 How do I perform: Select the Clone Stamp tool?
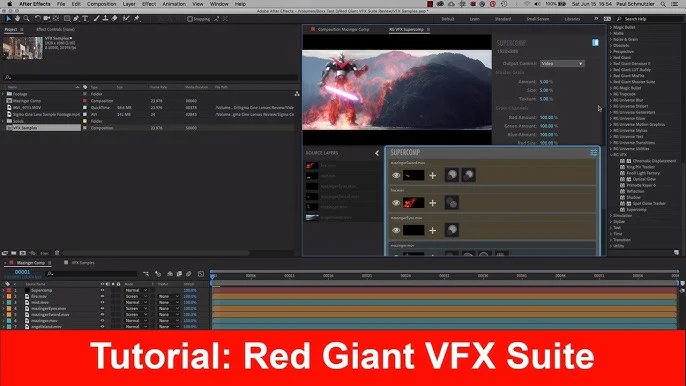(105, 19)
